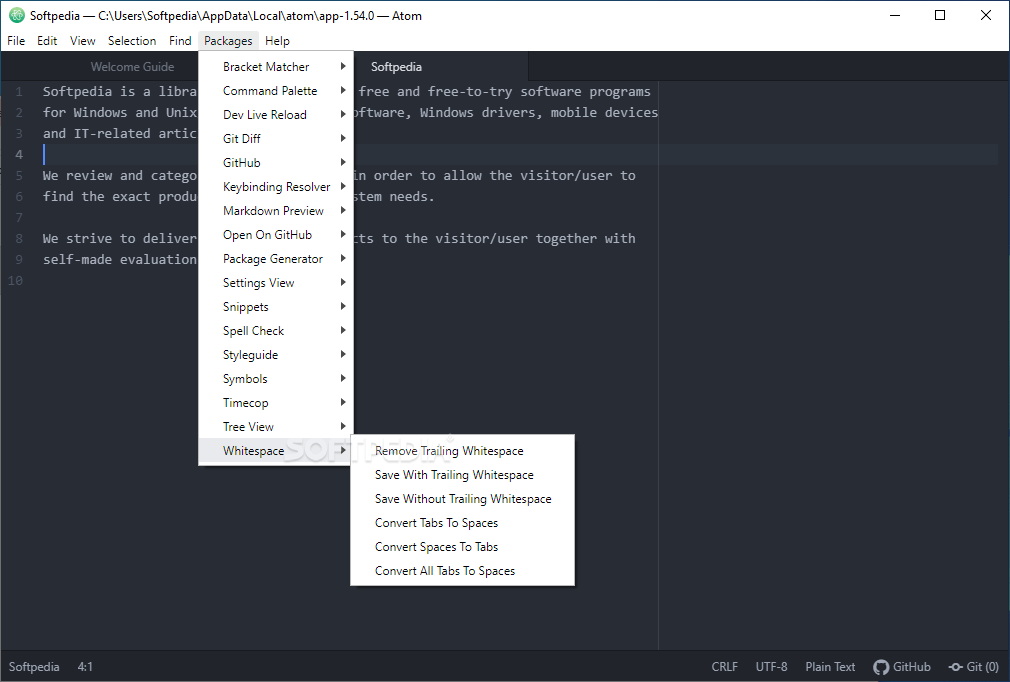The height and width of the screenshot is (682, 1010).
Task: Open the Package Generator submenu
Action: pyautogui.click(x=276, y=259)
